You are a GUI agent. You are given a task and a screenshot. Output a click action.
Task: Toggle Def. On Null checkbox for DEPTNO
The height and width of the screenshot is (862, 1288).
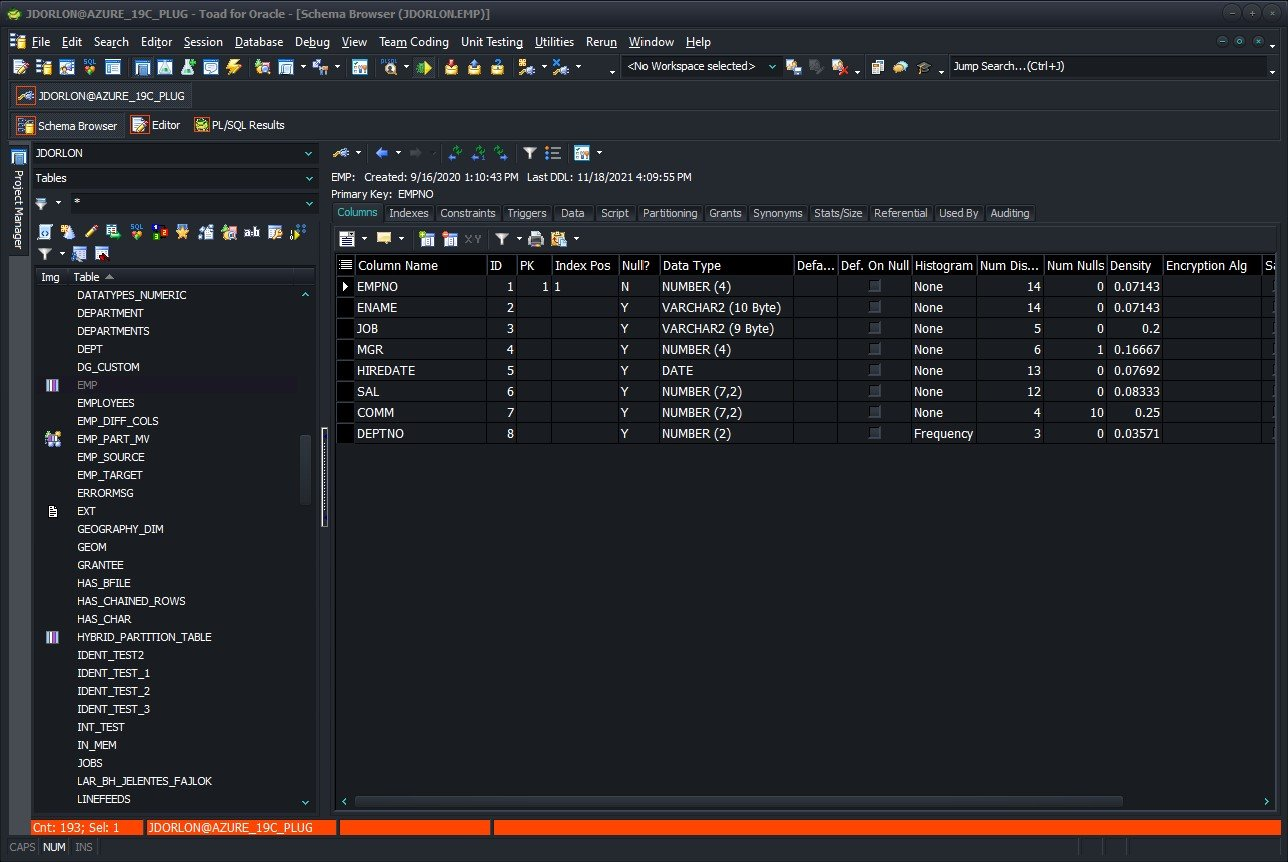875,433
